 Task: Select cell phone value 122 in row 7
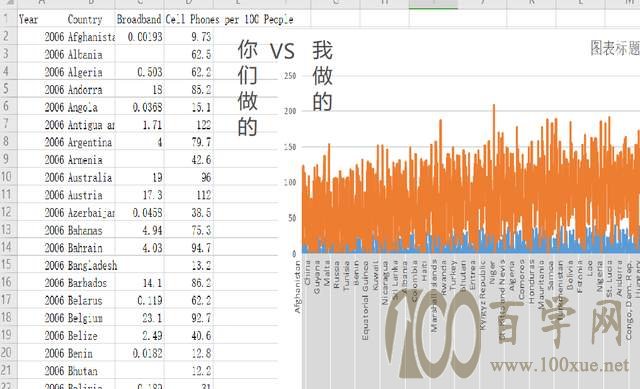[x=189, y=125]
